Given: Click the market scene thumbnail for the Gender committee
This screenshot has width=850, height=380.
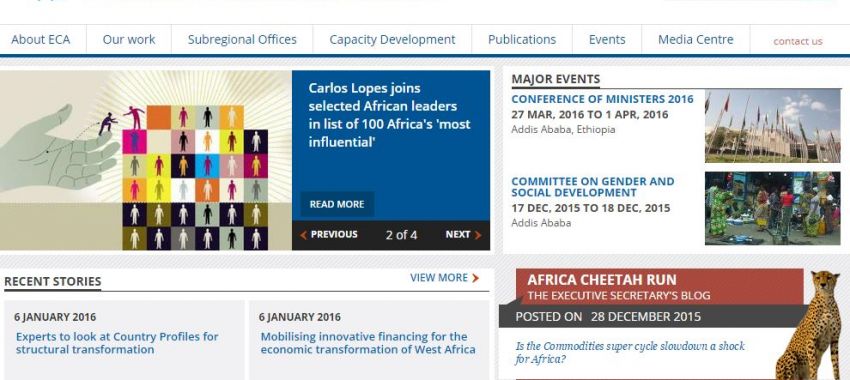Looking at the screenshot, I should point(772,209).
